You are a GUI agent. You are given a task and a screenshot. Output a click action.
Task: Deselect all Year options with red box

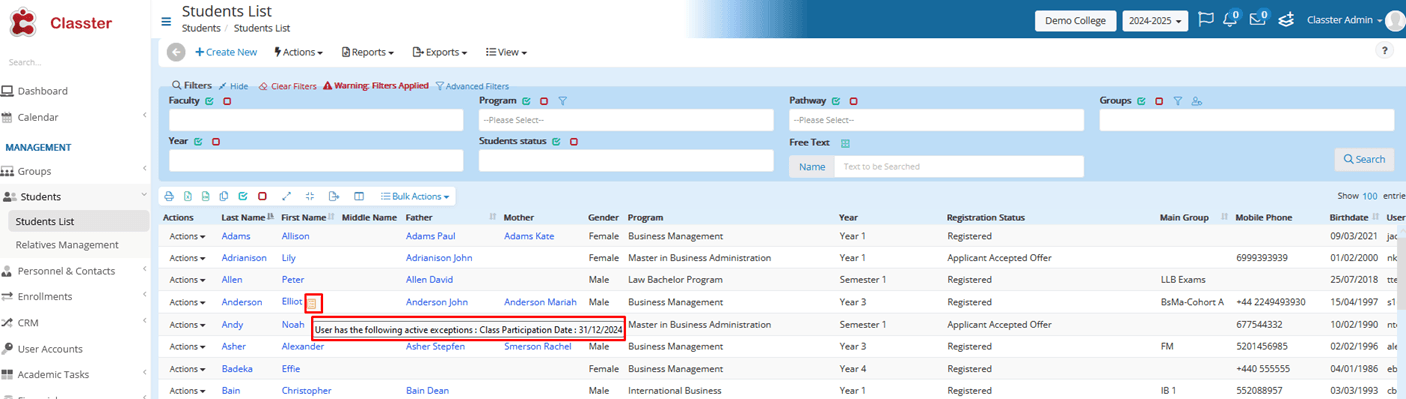(215, 142)
